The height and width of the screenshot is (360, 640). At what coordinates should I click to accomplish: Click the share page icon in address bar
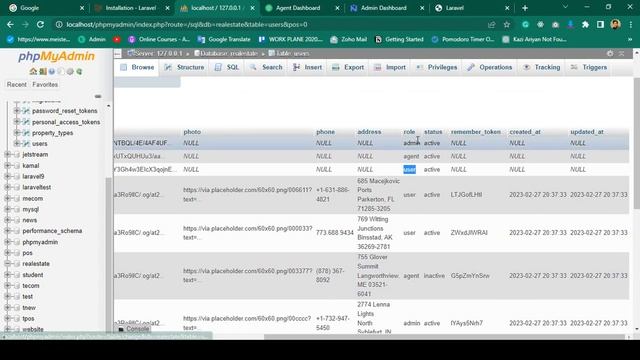491,24
